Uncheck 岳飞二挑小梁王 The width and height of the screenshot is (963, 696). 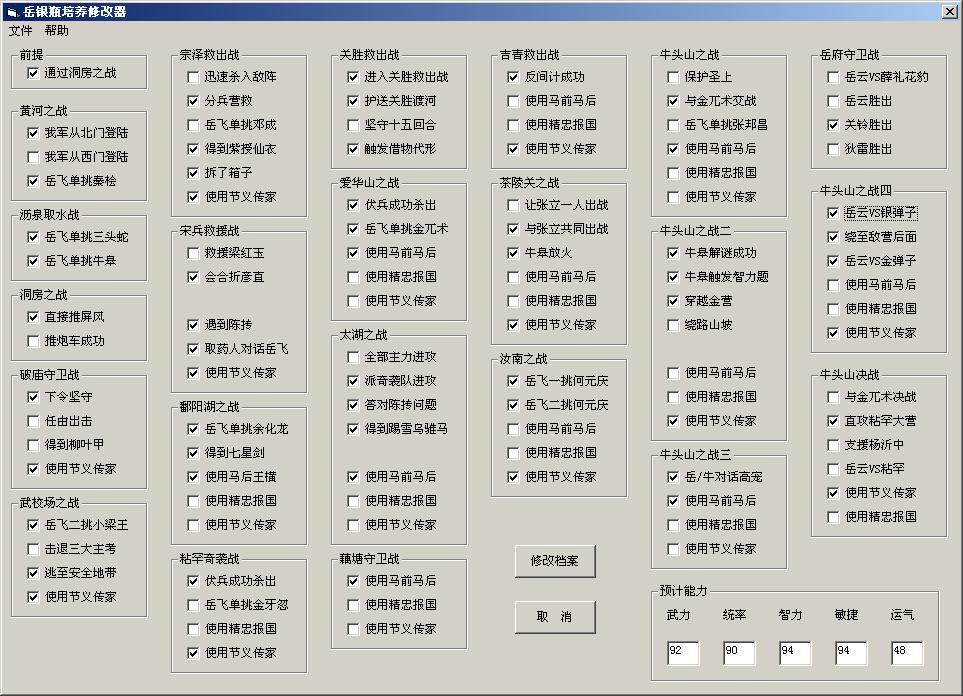[33, 525]
